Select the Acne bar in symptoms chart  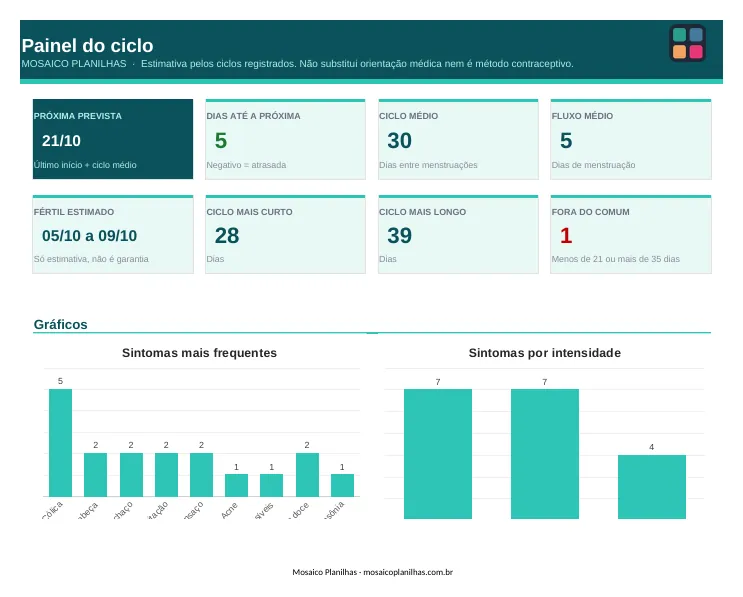(x=236, y=485)
